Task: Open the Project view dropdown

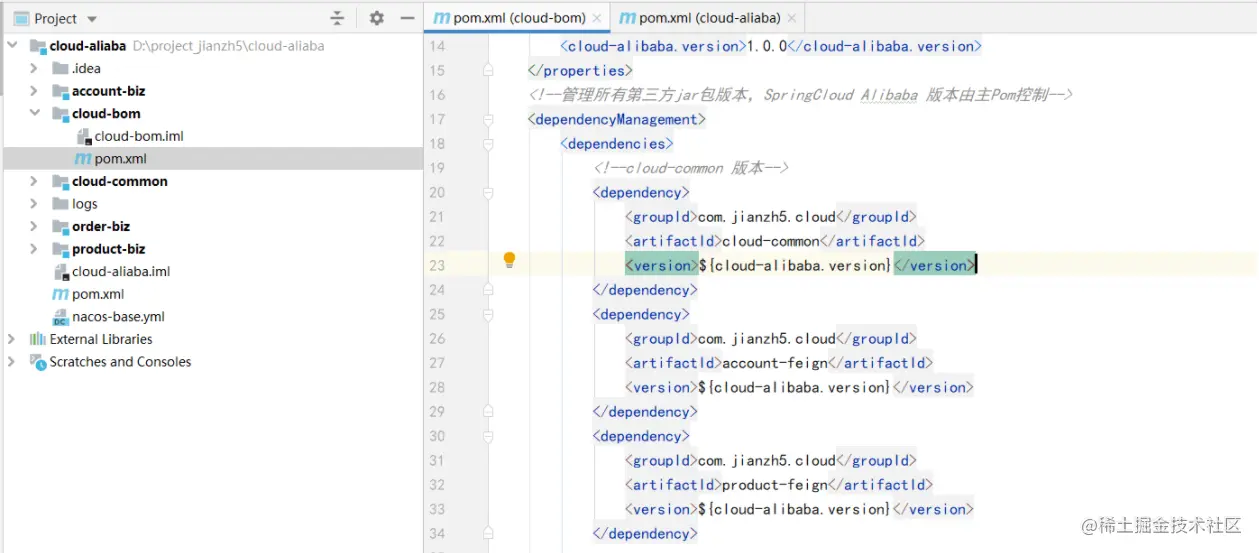Action: [92, 19]
